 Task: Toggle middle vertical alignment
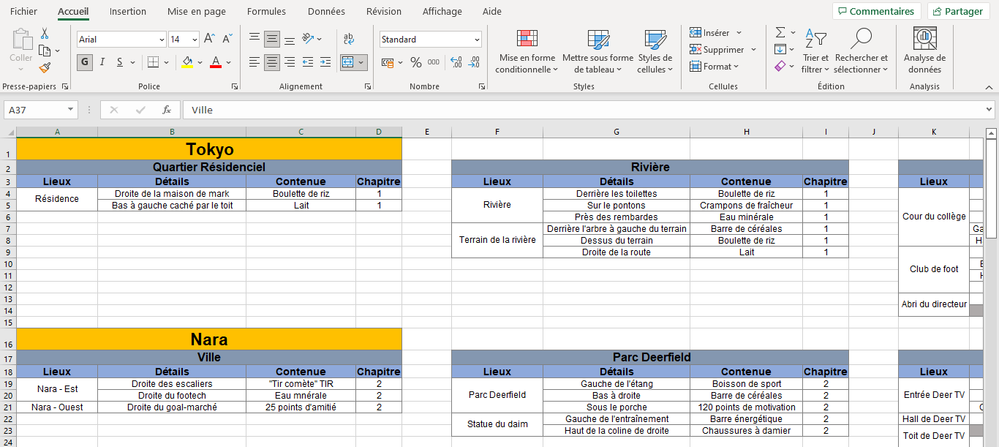coord(272,39)
